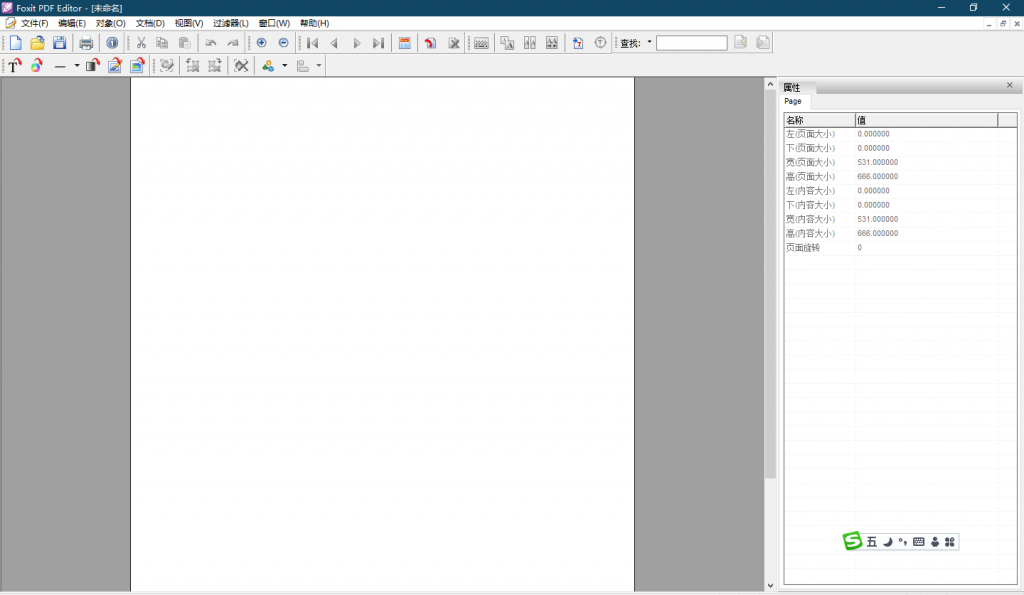
Task: Open the 过滤器(L) menu
Action: coord(231,24)
